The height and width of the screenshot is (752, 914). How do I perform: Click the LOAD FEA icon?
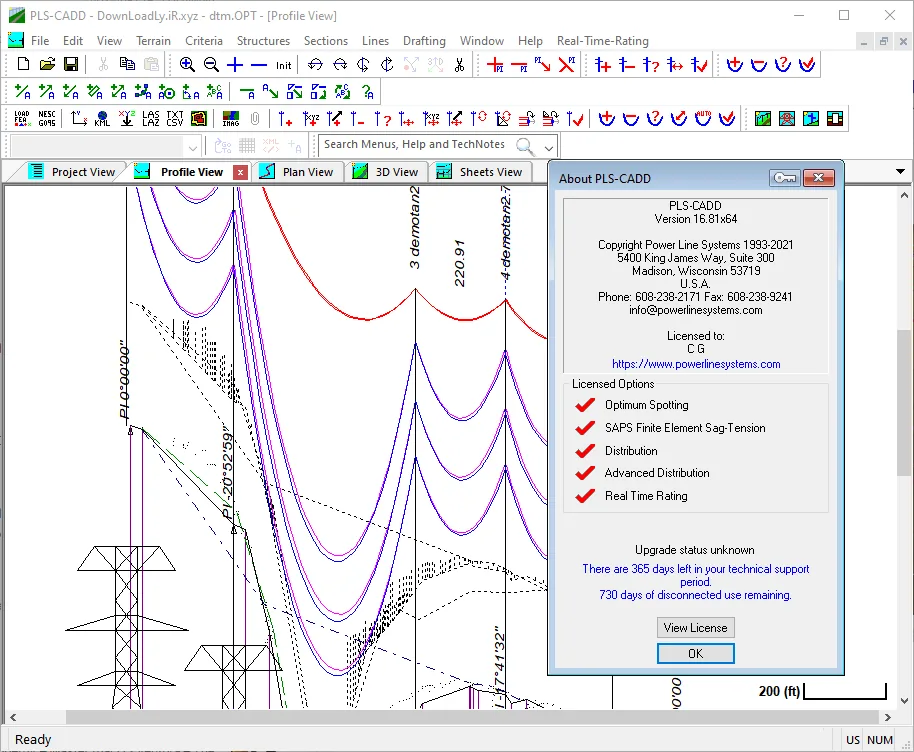22,118
